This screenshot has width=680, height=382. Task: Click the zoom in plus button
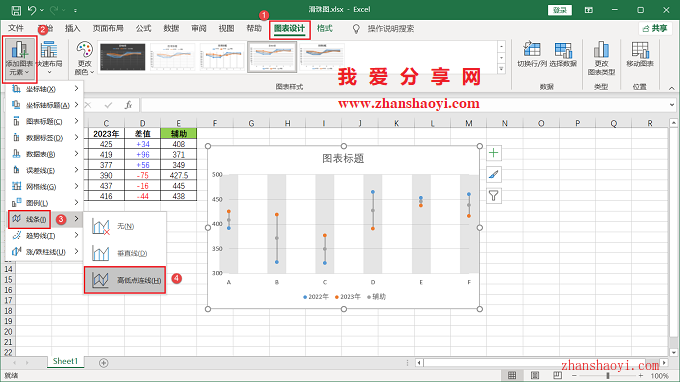(x=641, y=375)
